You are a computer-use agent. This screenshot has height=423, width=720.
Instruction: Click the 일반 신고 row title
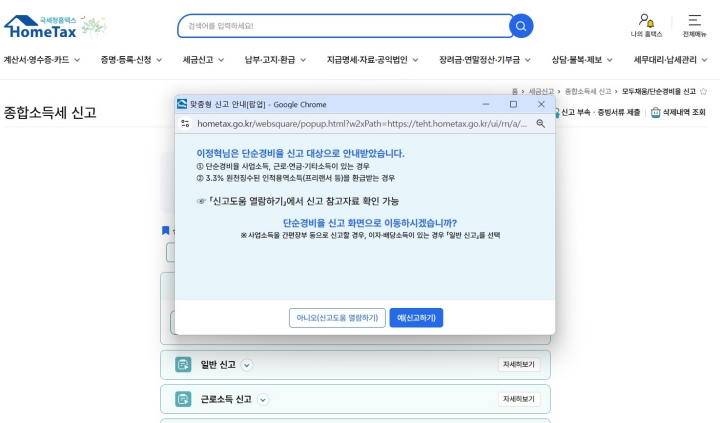coord(218,365)
